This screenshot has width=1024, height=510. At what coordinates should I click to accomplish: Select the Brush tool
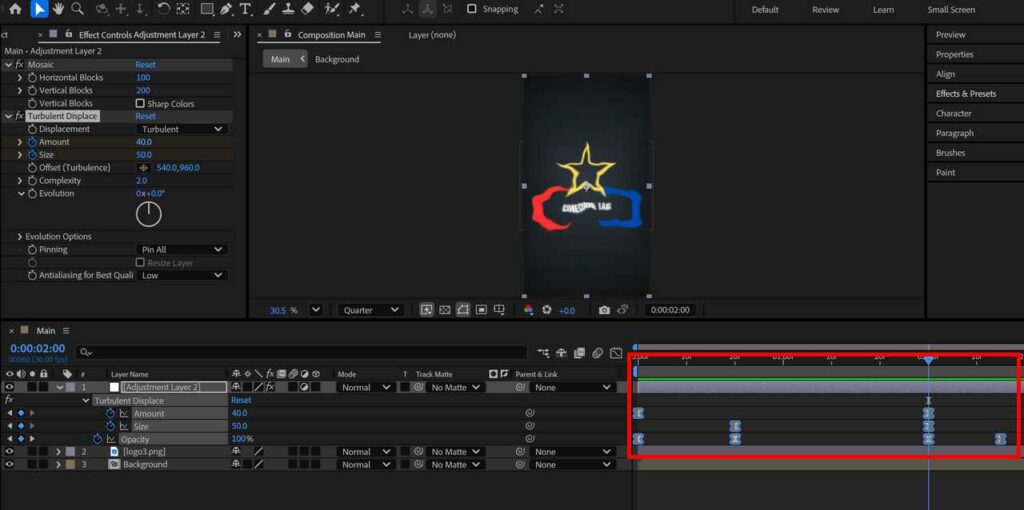coord(269,9)
